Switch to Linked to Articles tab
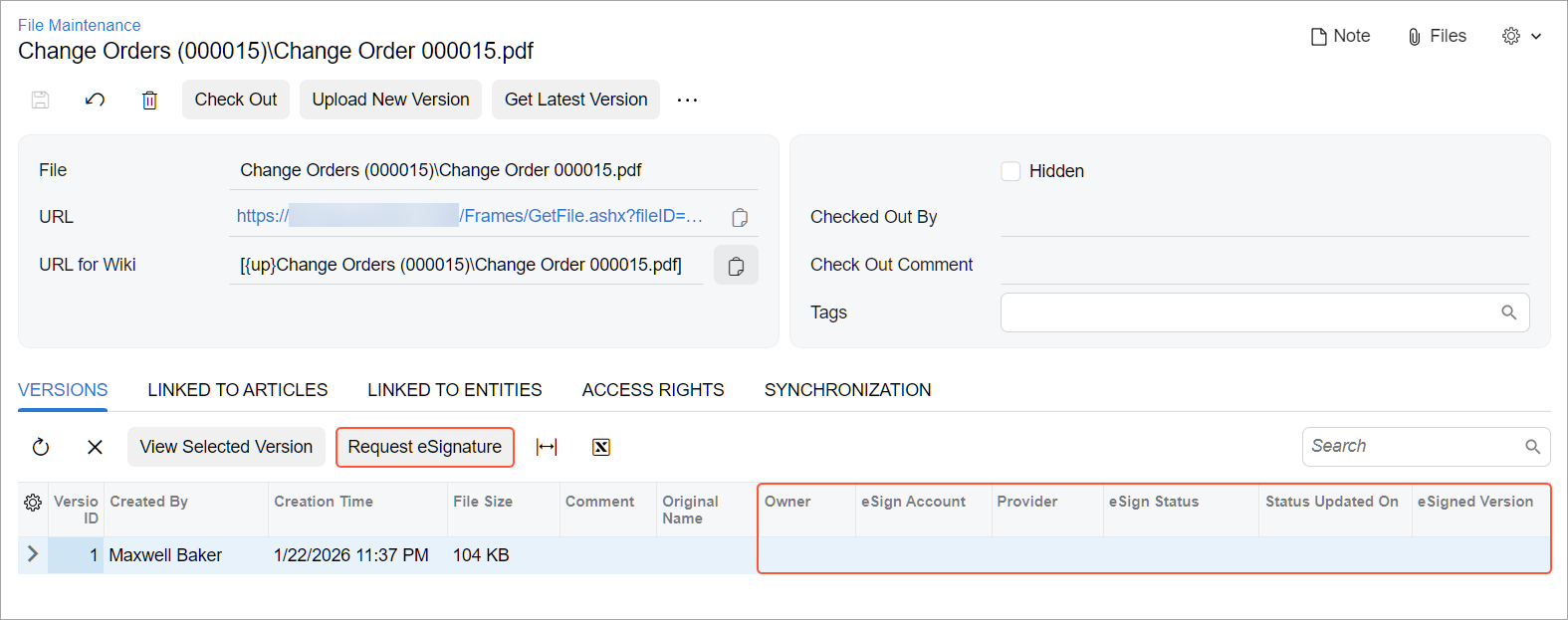The image size is (1568, 620). pos(238,390)
